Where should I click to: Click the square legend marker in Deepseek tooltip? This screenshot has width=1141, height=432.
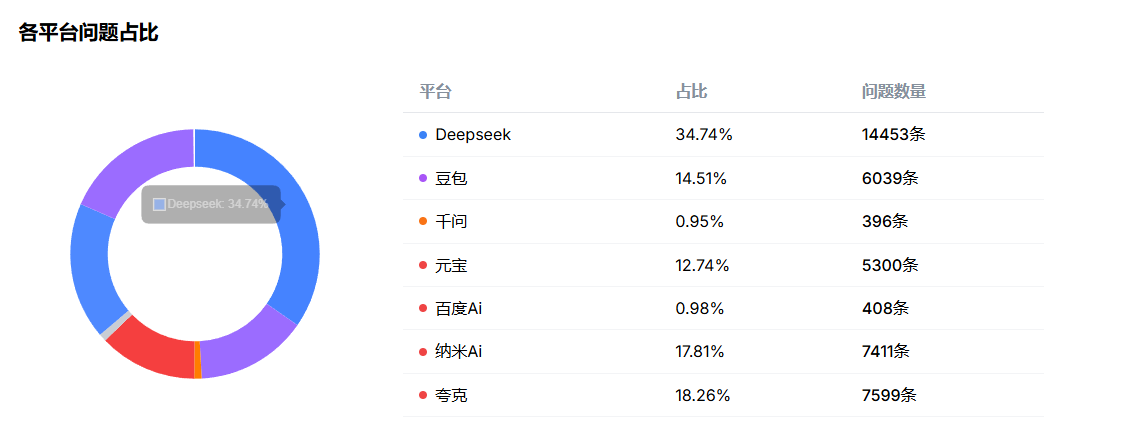(159, 204)
